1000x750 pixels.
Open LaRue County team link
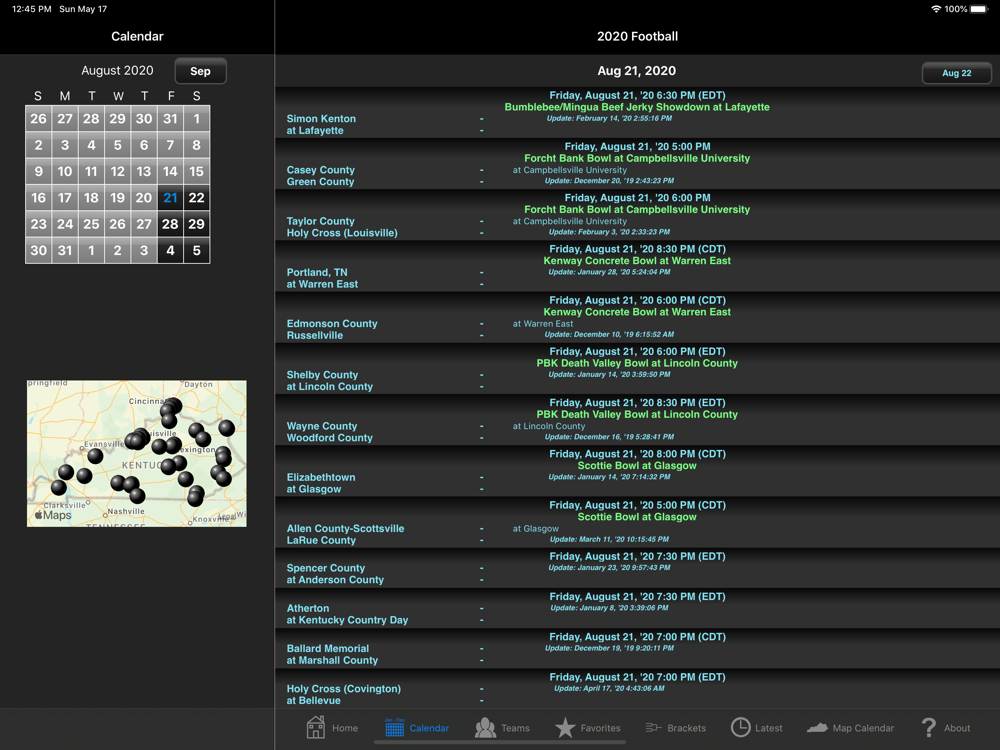coord(321,540)
